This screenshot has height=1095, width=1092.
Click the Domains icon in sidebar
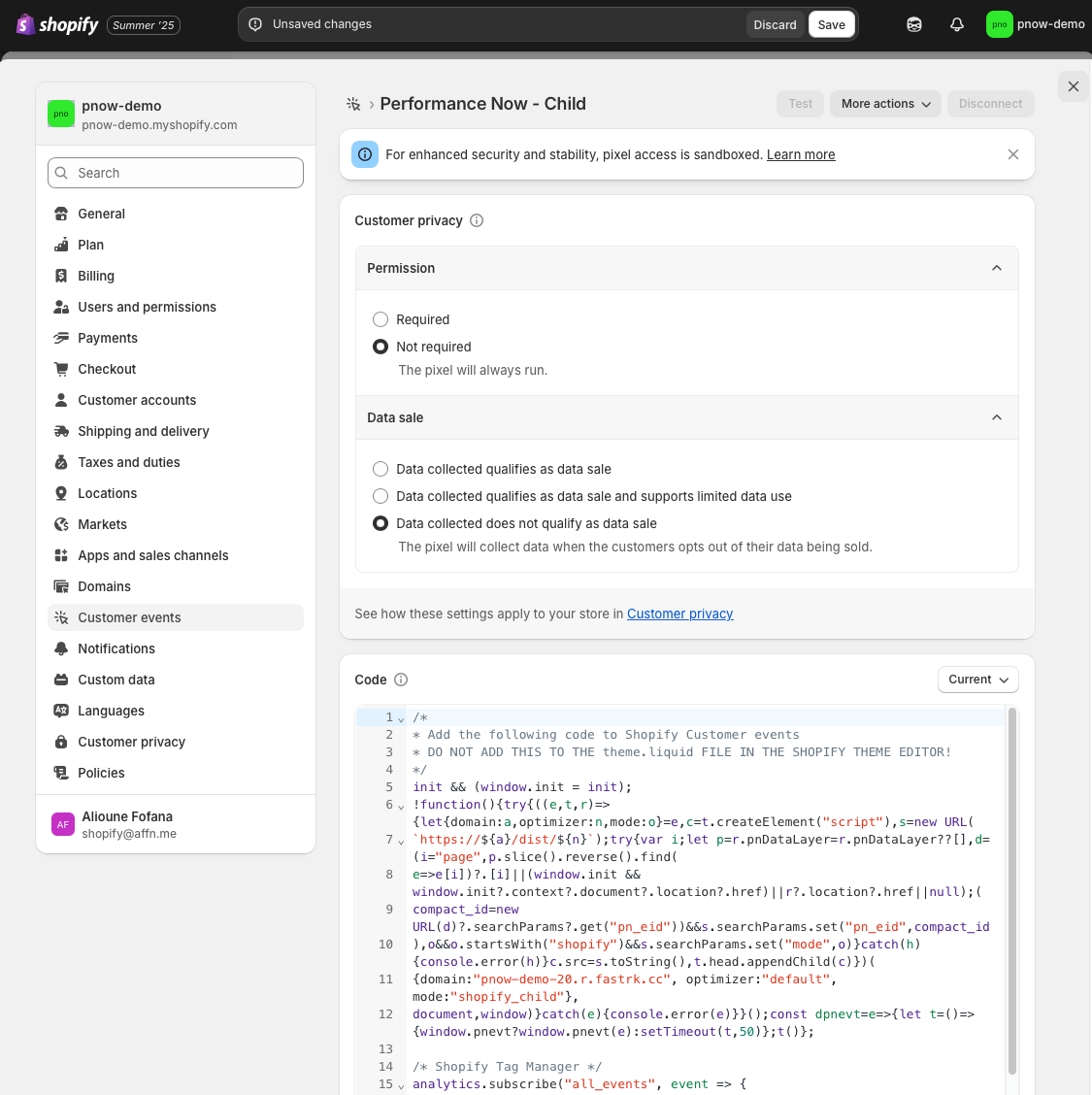(61, 586)
